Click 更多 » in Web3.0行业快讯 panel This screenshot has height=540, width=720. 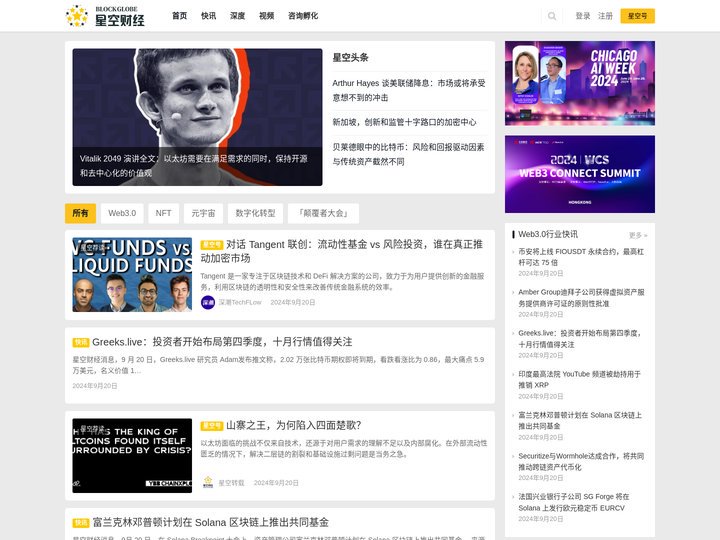[638, 236]
